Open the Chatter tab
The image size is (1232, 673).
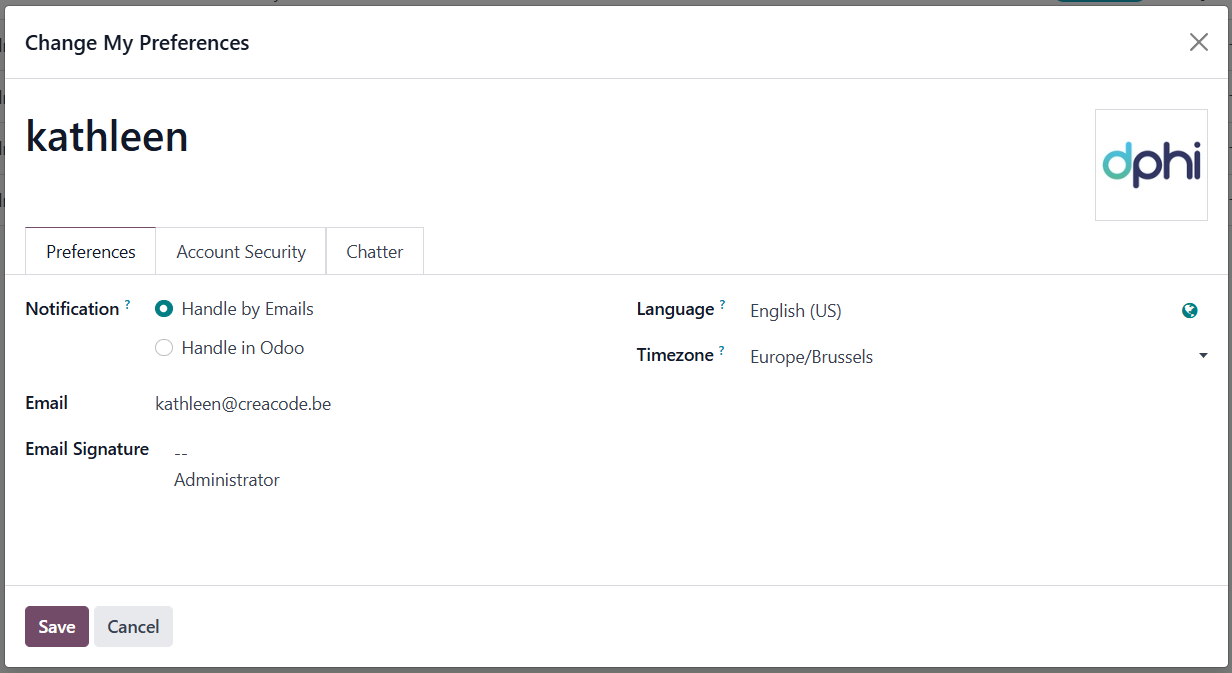(374, 251)
